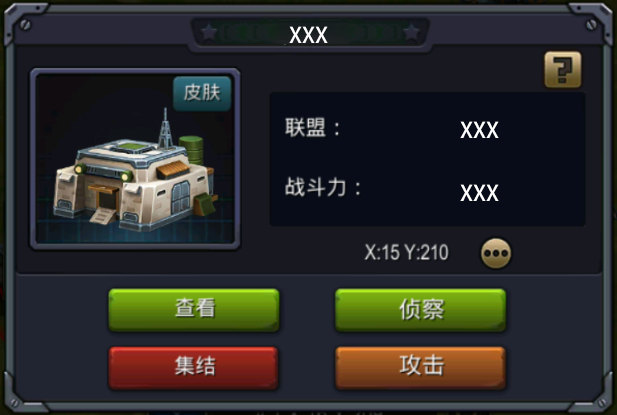Click the top-left corner screw
The width and height of the screenshot is (617, 415).
[x=25, y=25]
